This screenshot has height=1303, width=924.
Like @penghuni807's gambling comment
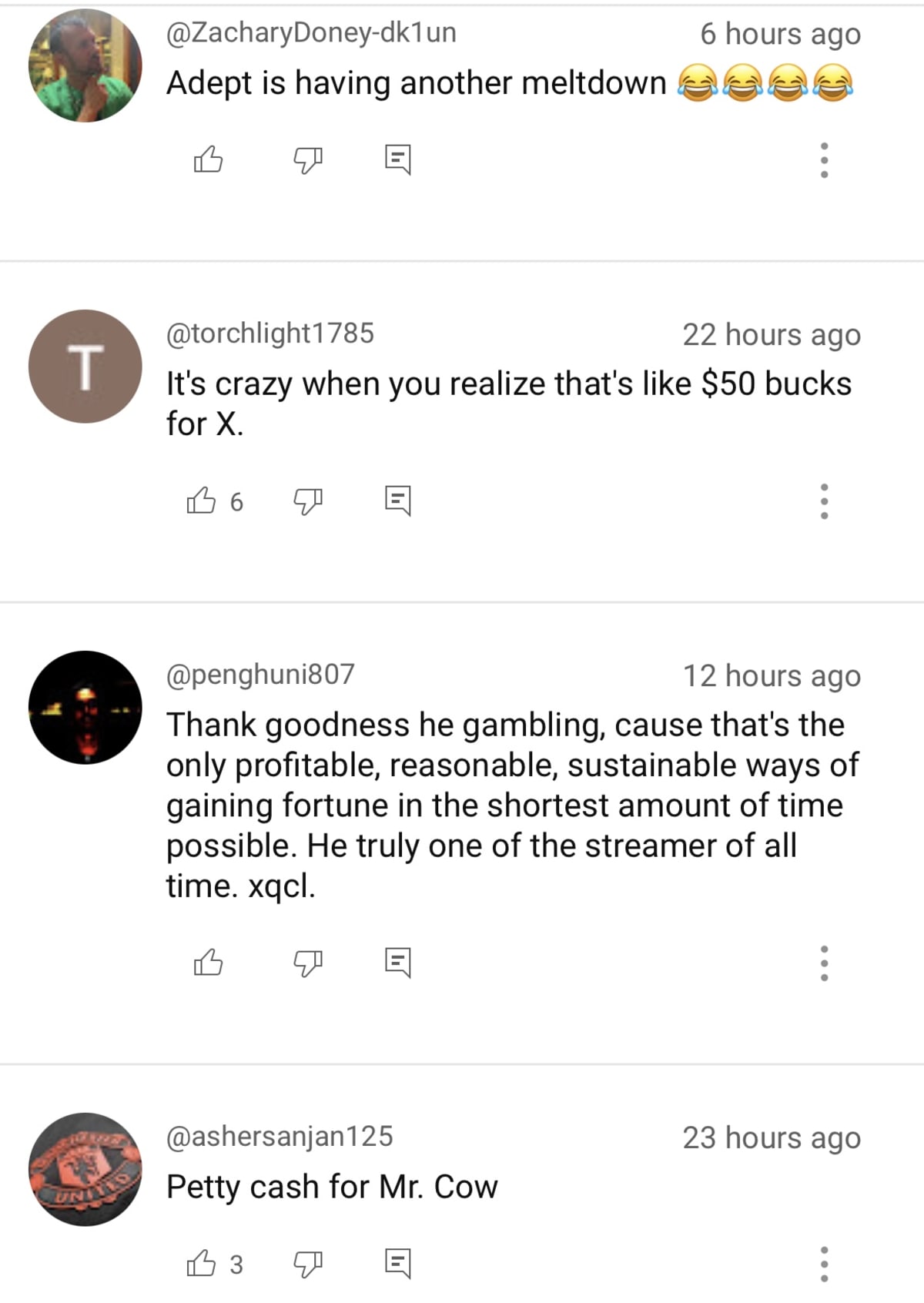[209, 962]
